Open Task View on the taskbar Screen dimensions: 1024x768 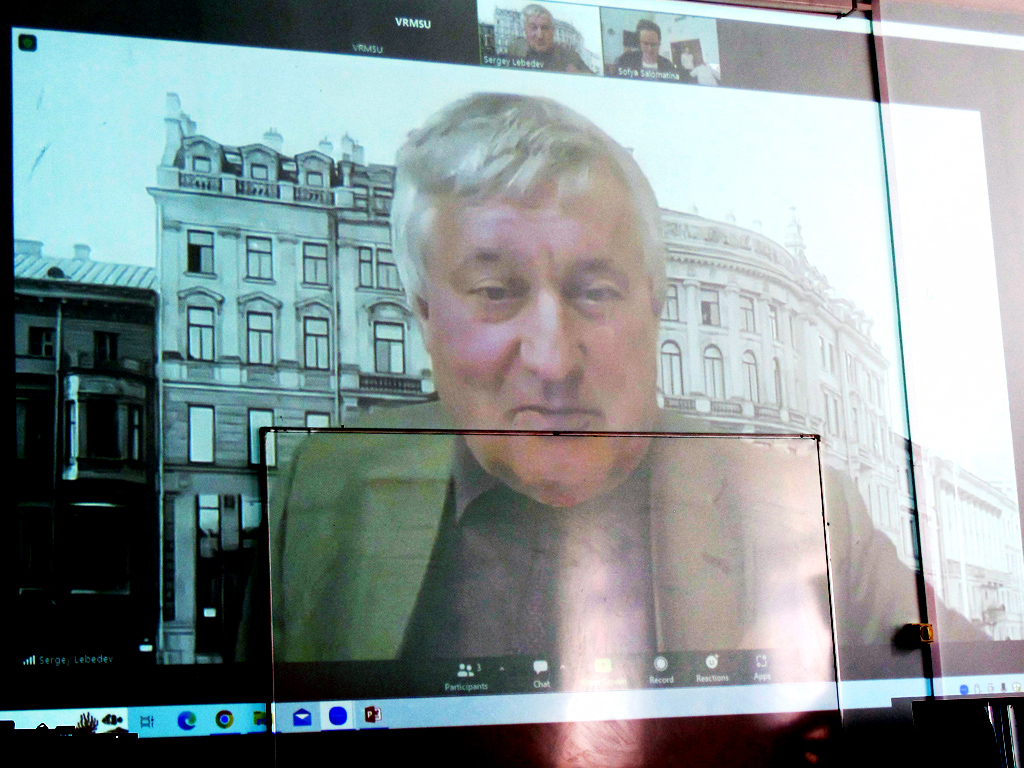(x=147, y=722)
